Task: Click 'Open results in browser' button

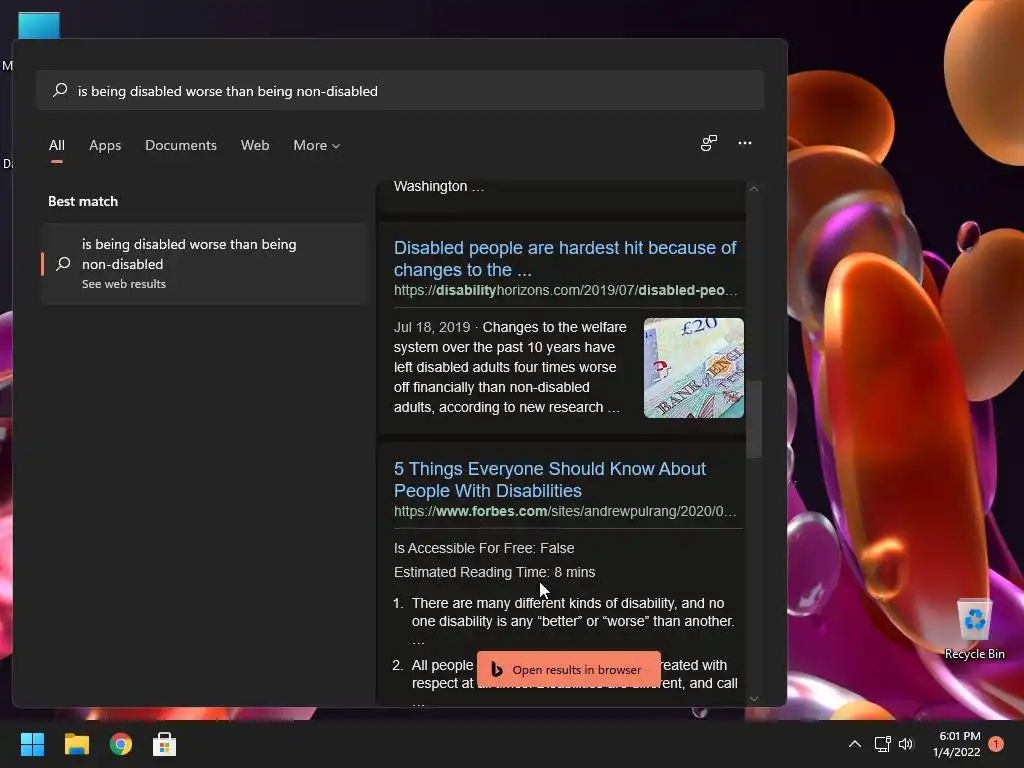Action: pos(569,669)
